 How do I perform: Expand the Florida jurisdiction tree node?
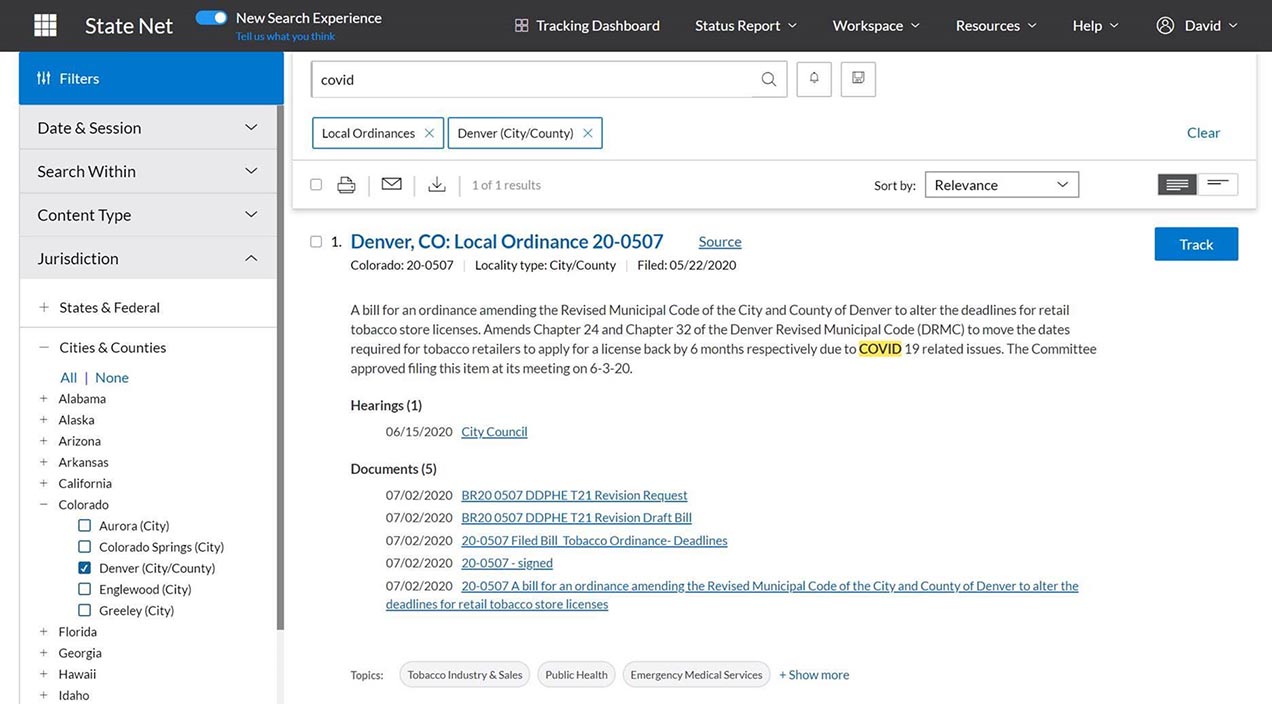[43, 632]
